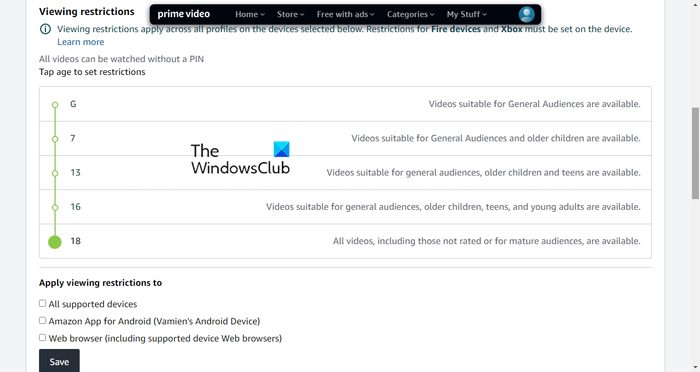700x372 pixels.
Task: Click 'General Audiences and older children' description
Action: [x=496, y=138]
